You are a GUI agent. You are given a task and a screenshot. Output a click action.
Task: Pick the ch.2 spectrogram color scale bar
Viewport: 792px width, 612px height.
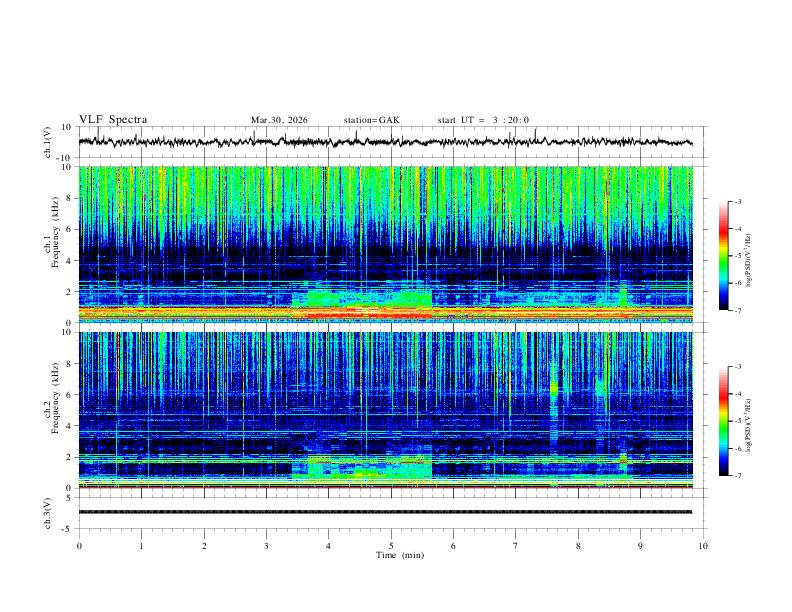pos(723,421)
